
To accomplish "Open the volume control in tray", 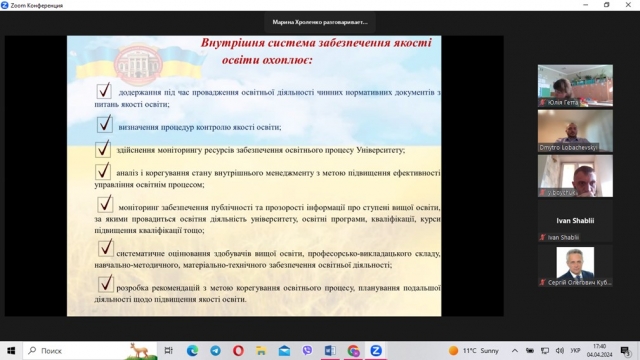I will pos(560,351).
